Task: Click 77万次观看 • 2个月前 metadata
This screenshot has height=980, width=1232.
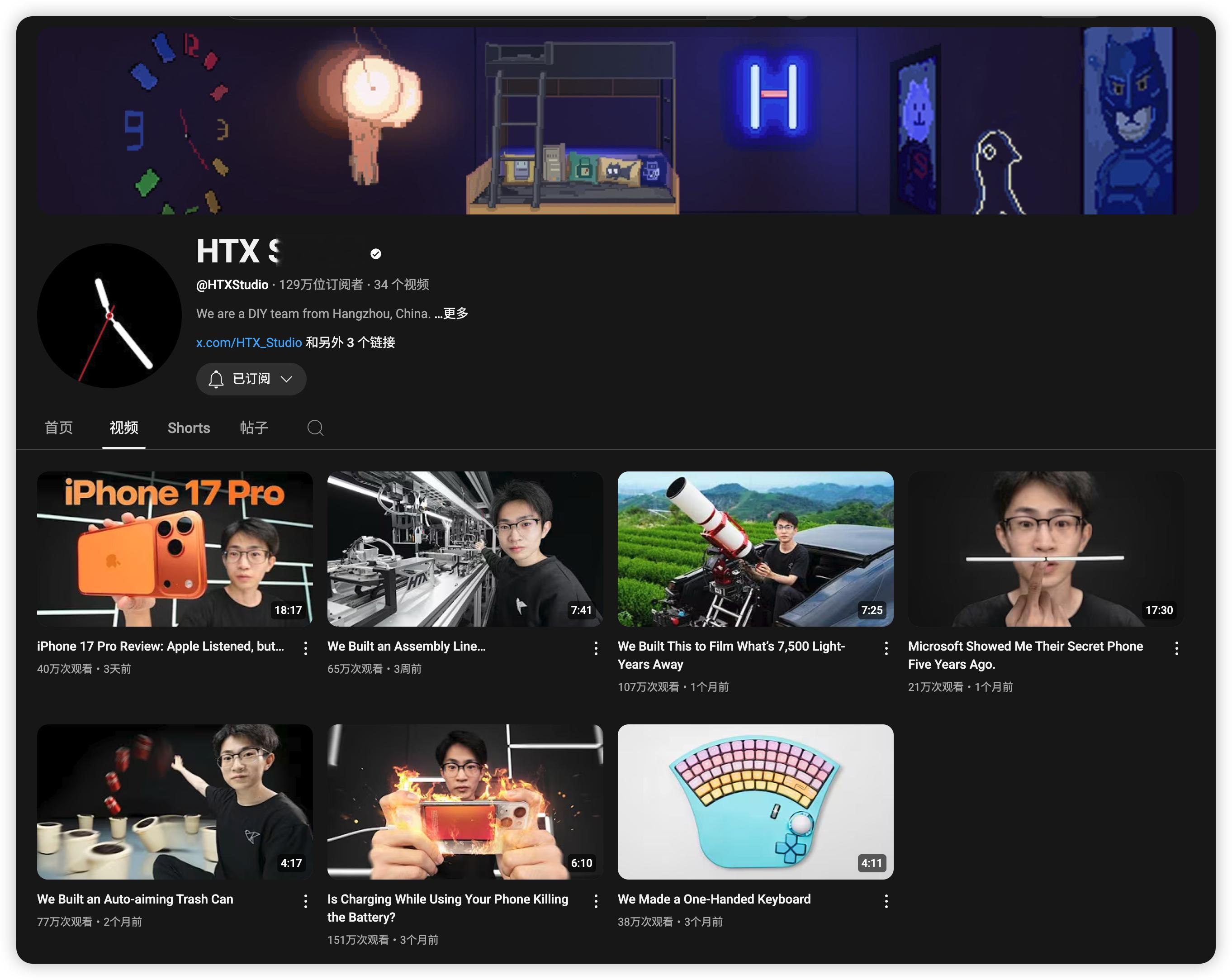Action: (x=90, y=922)
